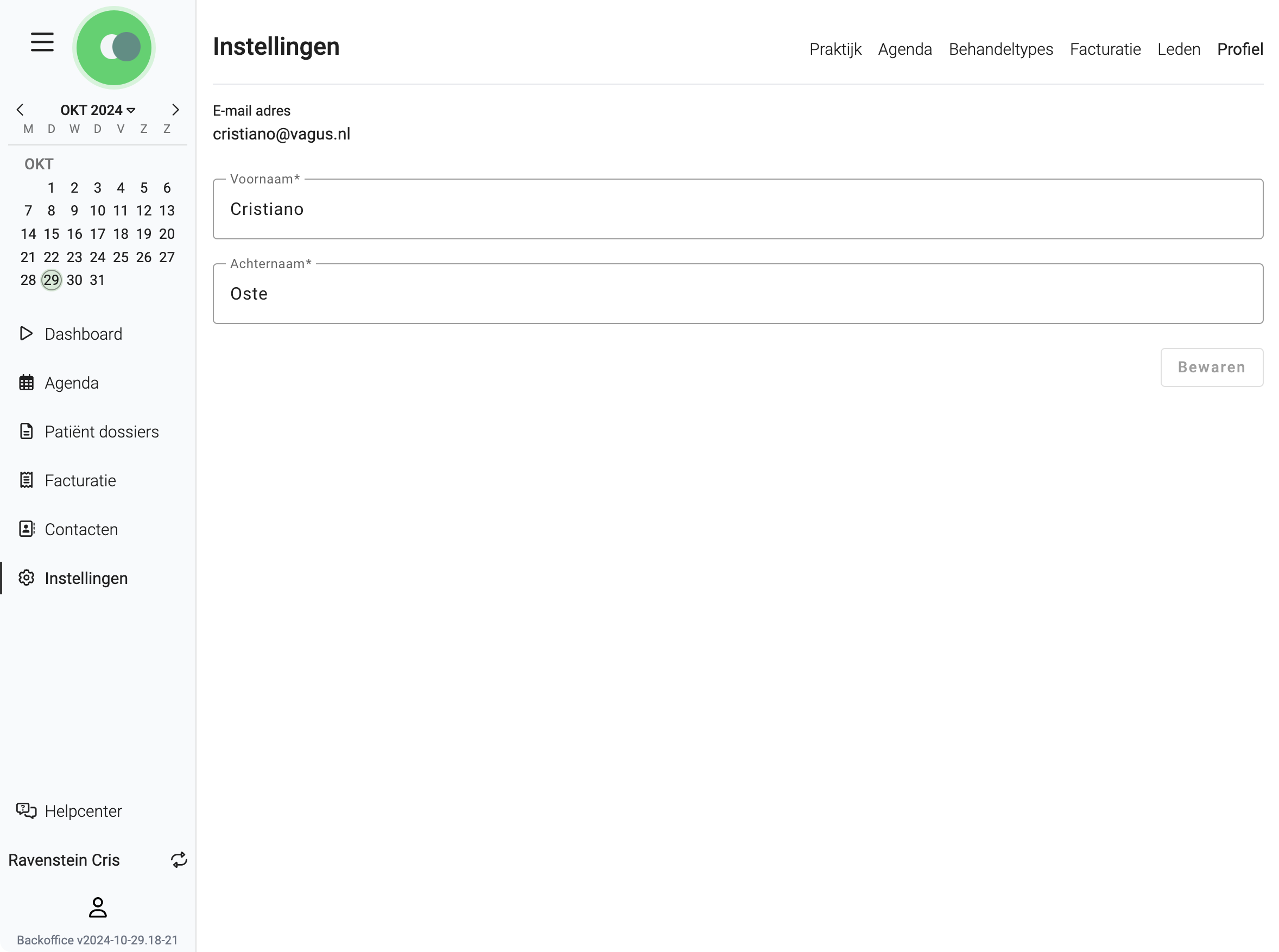Open the hamburger navigation menu
1279x952 pixels.
click(x=41, y=42)
